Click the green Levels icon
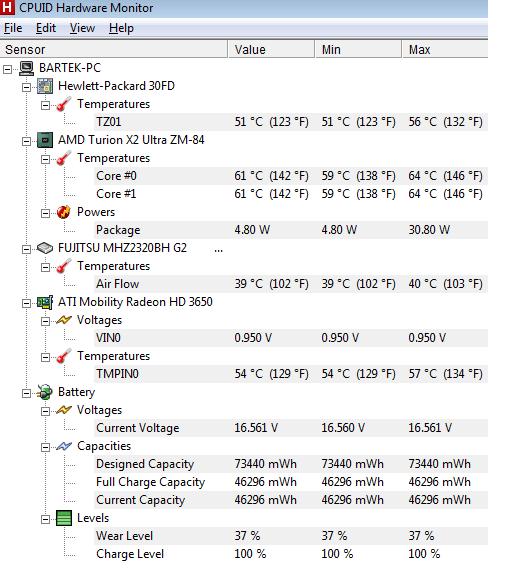This screenshot has width=514, height=577. 64,518
